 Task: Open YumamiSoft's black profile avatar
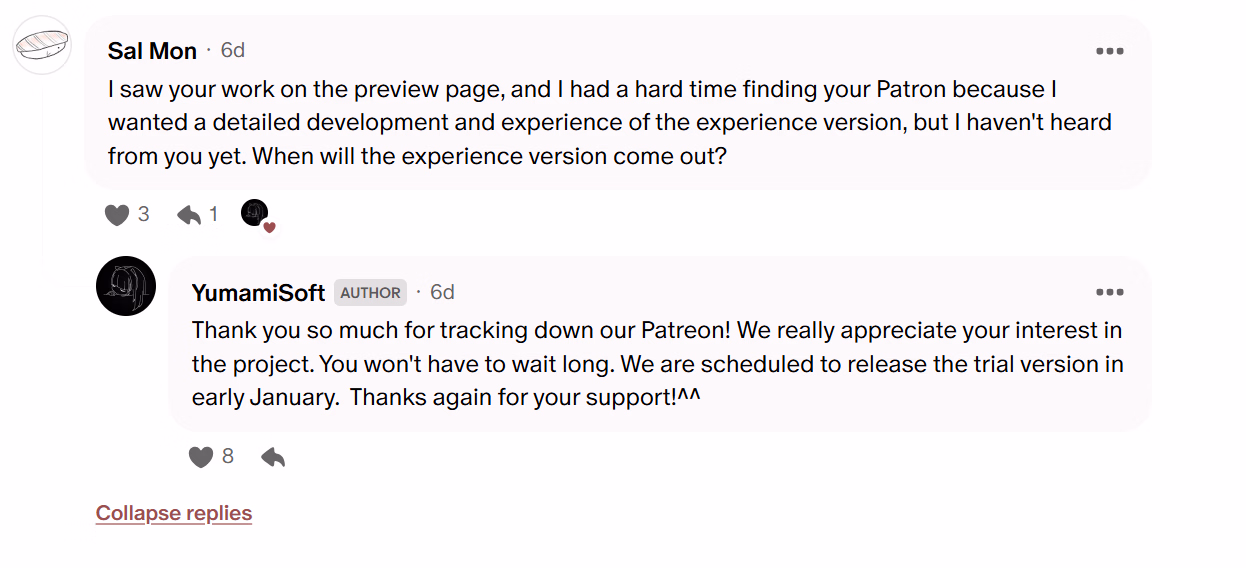[126, 286]
